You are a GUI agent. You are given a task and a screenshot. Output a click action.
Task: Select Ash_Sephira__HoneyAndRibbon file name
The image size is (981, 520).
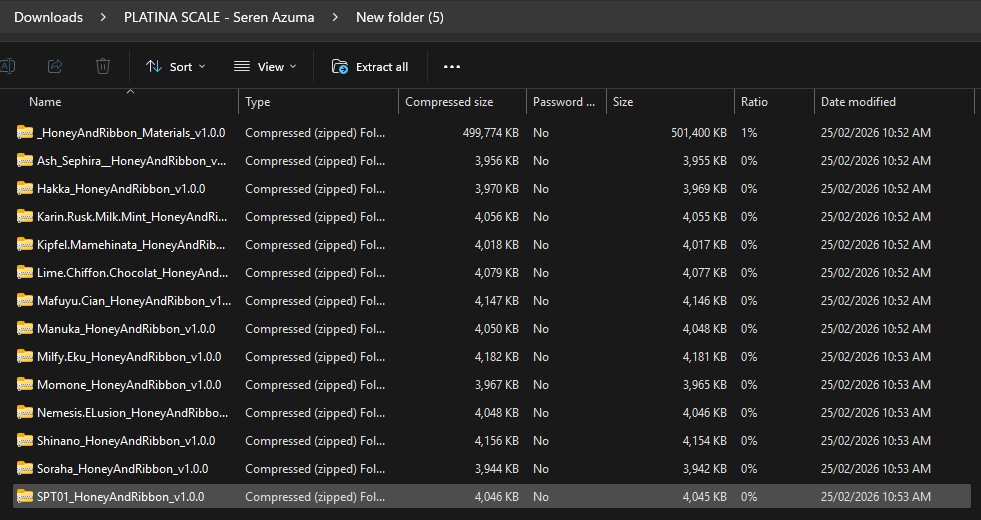pyautogui.click(x=131, y=161)
